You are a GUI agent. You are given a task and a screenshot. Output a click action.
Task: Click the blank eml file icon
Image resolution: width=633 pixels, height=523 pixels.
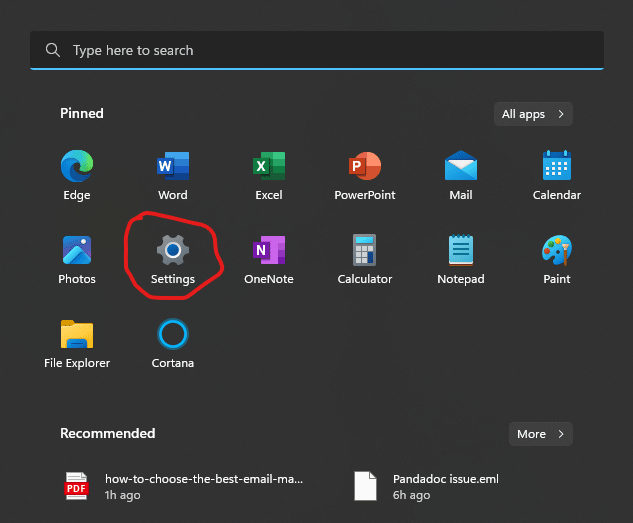click(x=365, y=486)
